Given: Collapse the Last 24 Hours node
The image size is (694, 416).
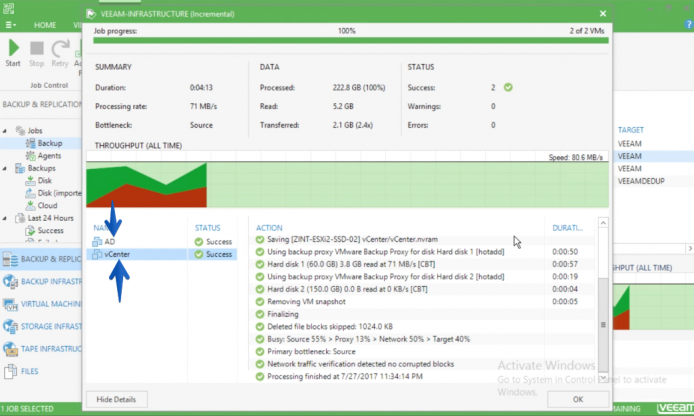Looking at the screenshot, I should pyautogui.click(x=5, y=218).
